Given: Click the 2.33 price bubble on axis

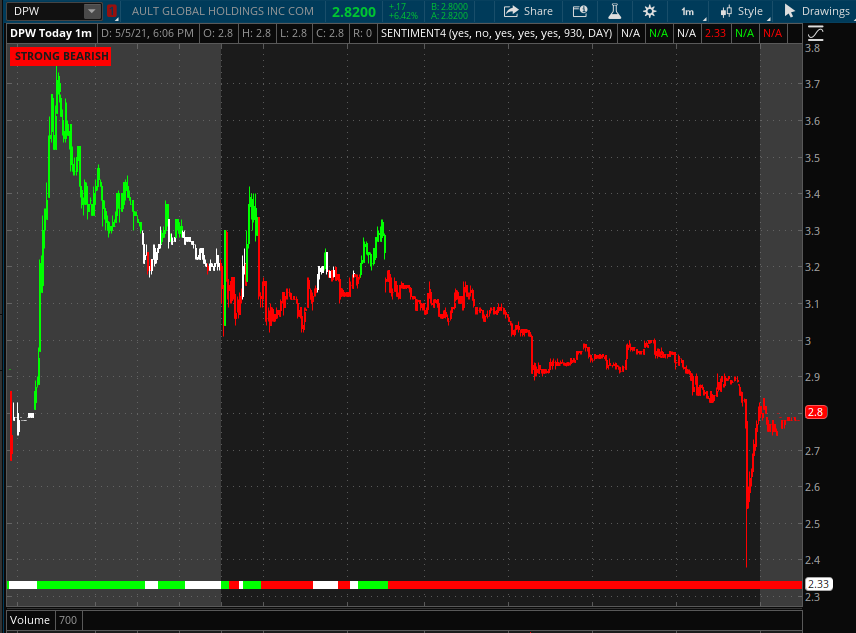Looking at the screenshot, I should click(x=818, y=584).
